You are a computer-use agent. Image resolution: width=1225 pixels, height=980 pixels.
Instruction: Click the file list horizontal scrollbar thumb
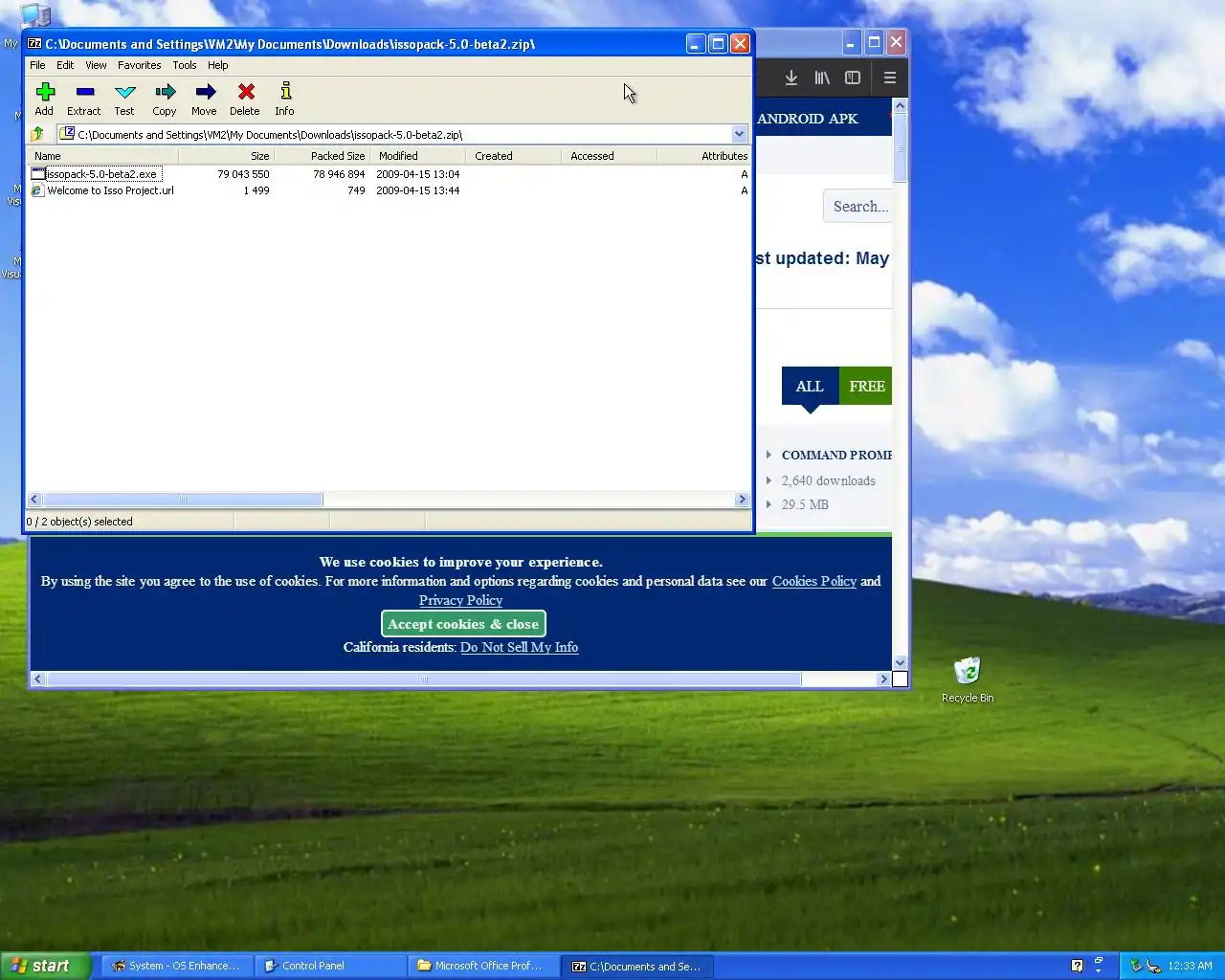click(x=183, y=500)
